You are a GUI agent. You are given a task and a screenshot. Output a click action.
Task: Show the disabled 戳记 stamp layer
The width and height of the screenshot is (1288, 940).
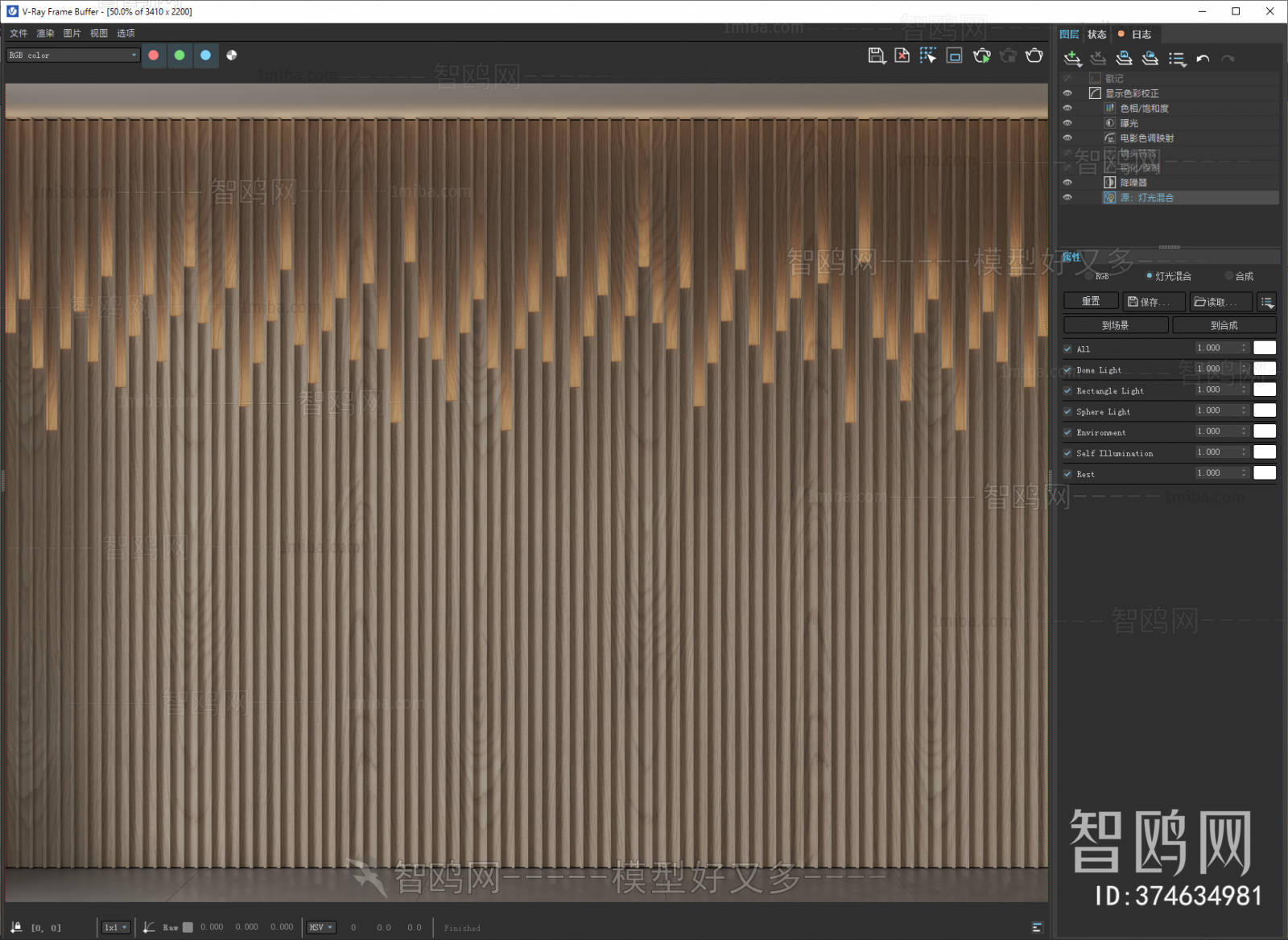point(1067,78)
